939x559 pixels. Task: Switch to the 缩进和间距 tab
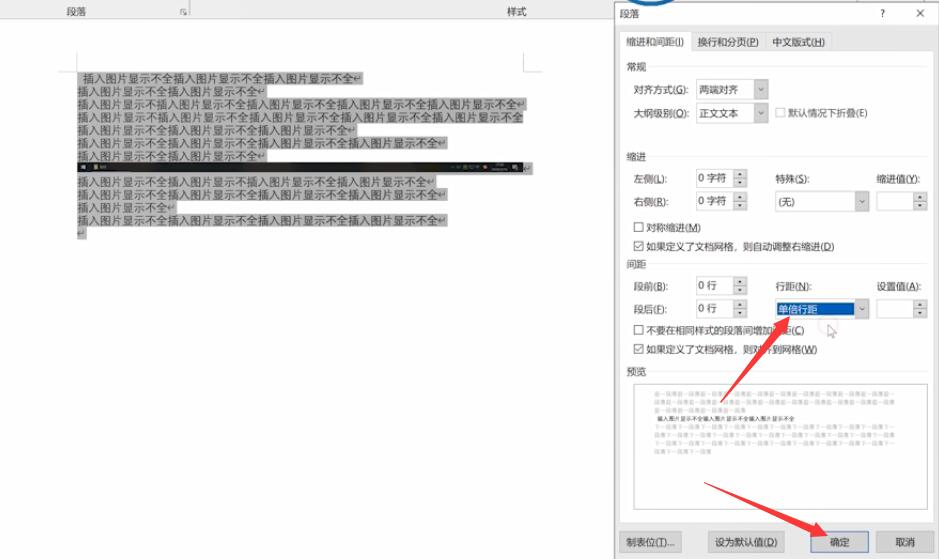[655, 42]
